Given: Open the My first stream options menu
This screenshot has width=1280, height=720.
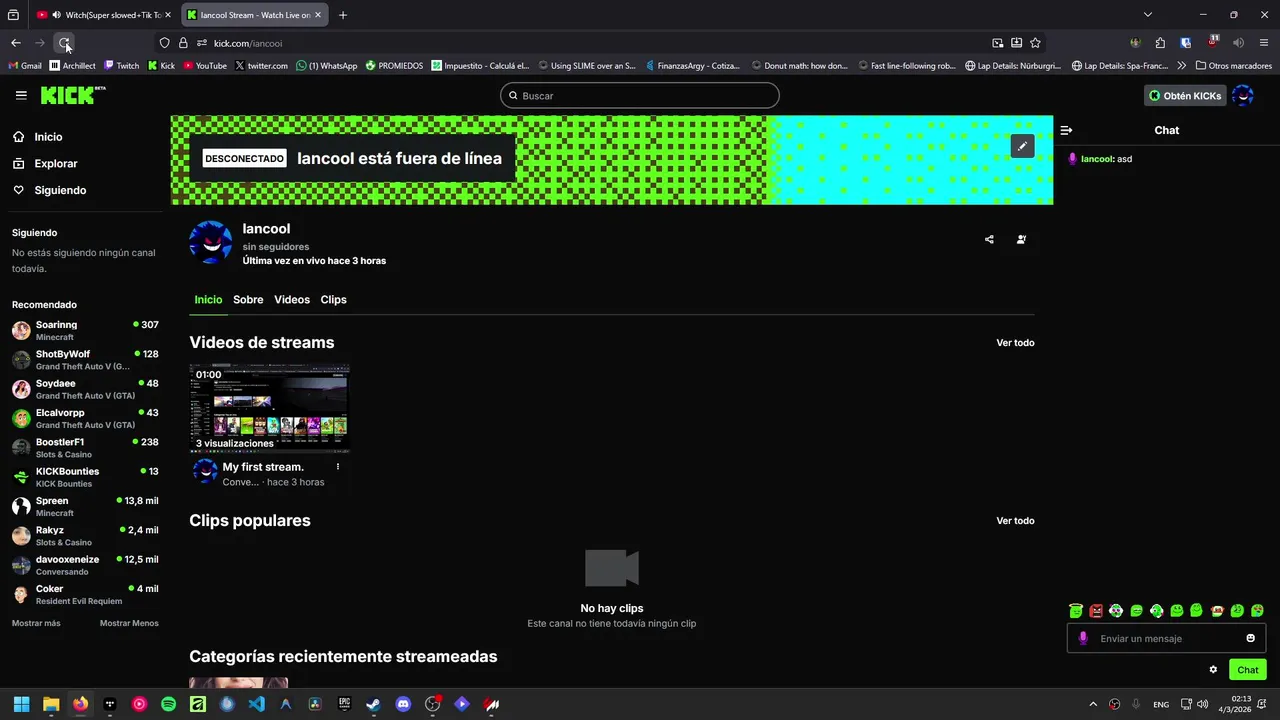Looking at the screenshot, I should [x=338, y=467].
